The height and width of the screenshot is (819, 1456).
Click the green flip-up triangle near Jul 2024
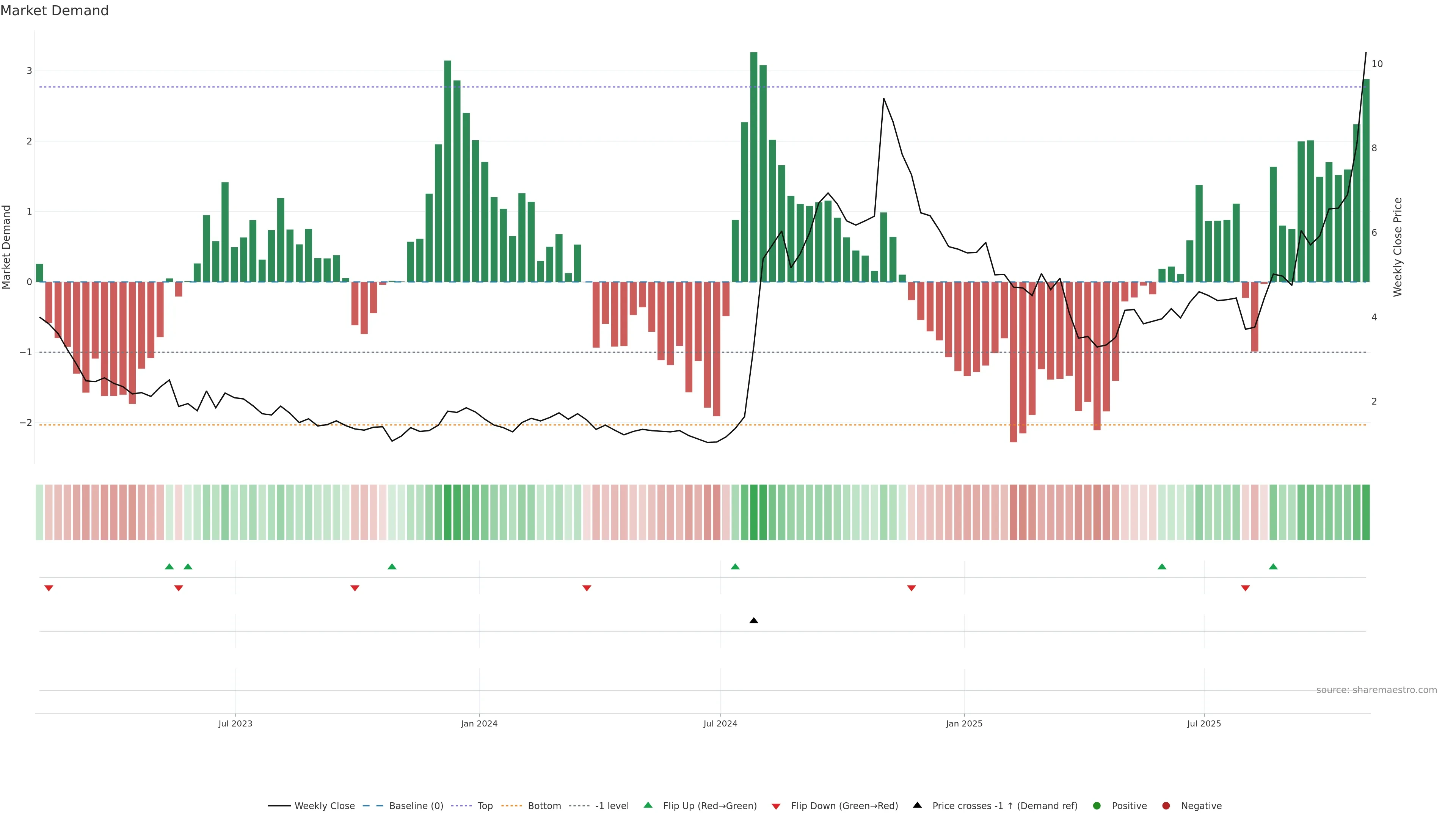coord(735,566)
